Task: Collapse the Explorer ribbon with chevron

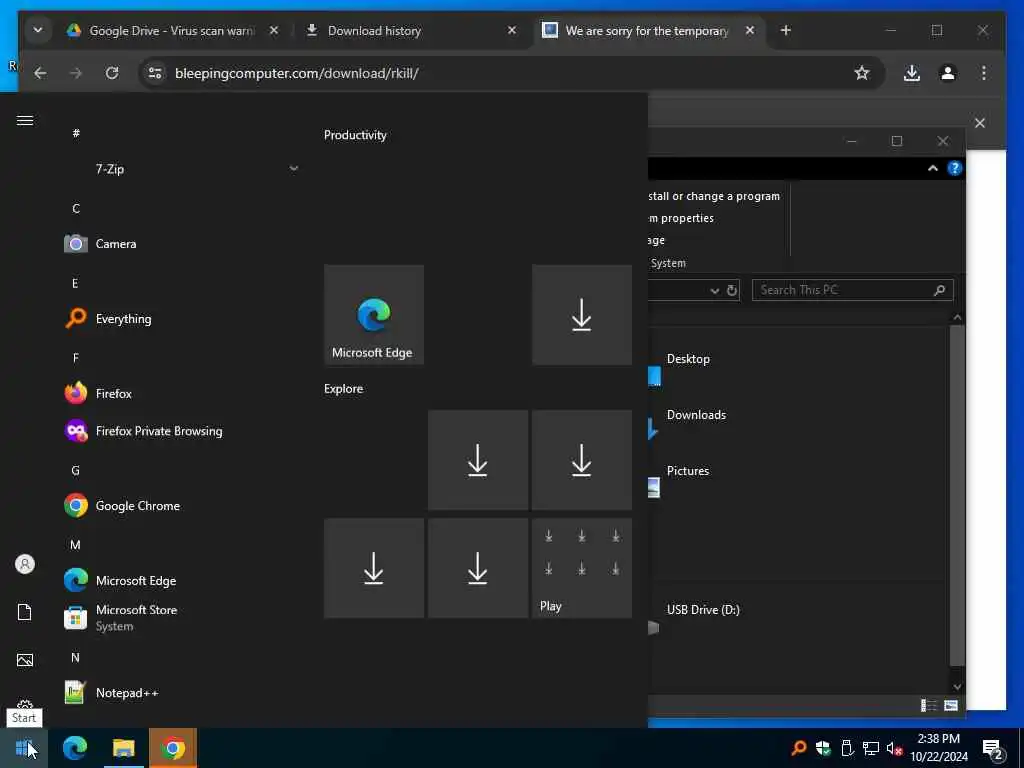Action: (933, 168)
